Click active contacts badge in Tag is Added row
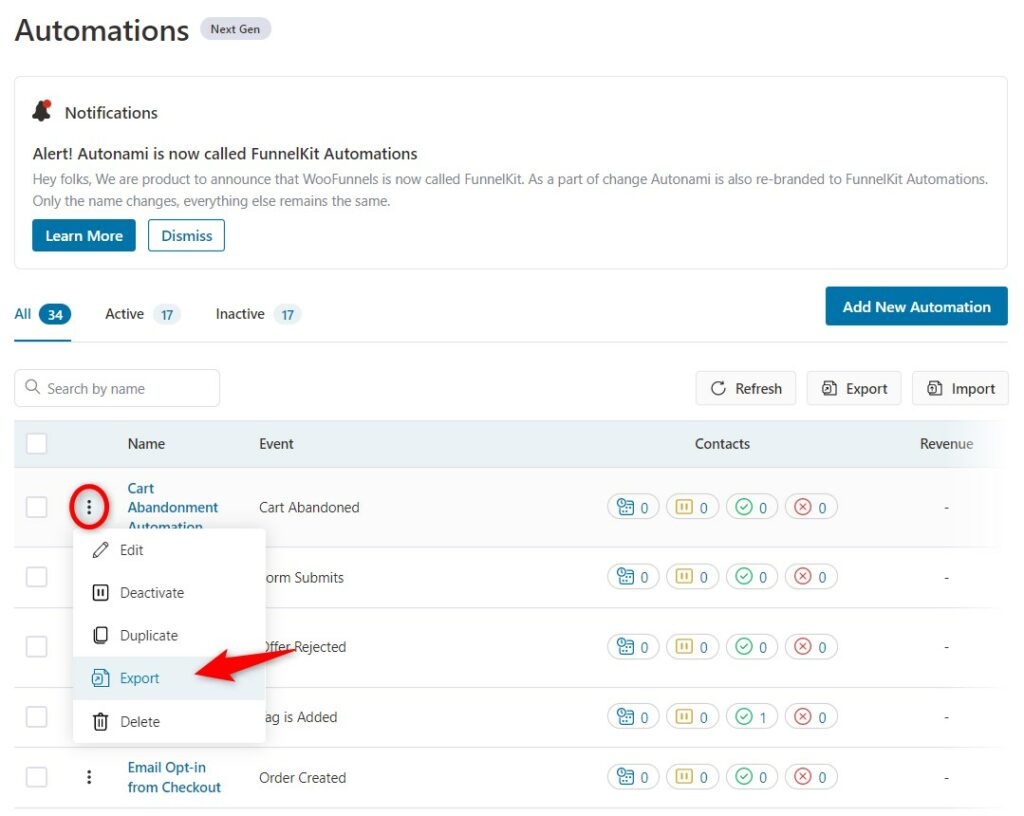The height and width of the screenshot is (816, 1024). pyautogui.click(x=633, y=717)
